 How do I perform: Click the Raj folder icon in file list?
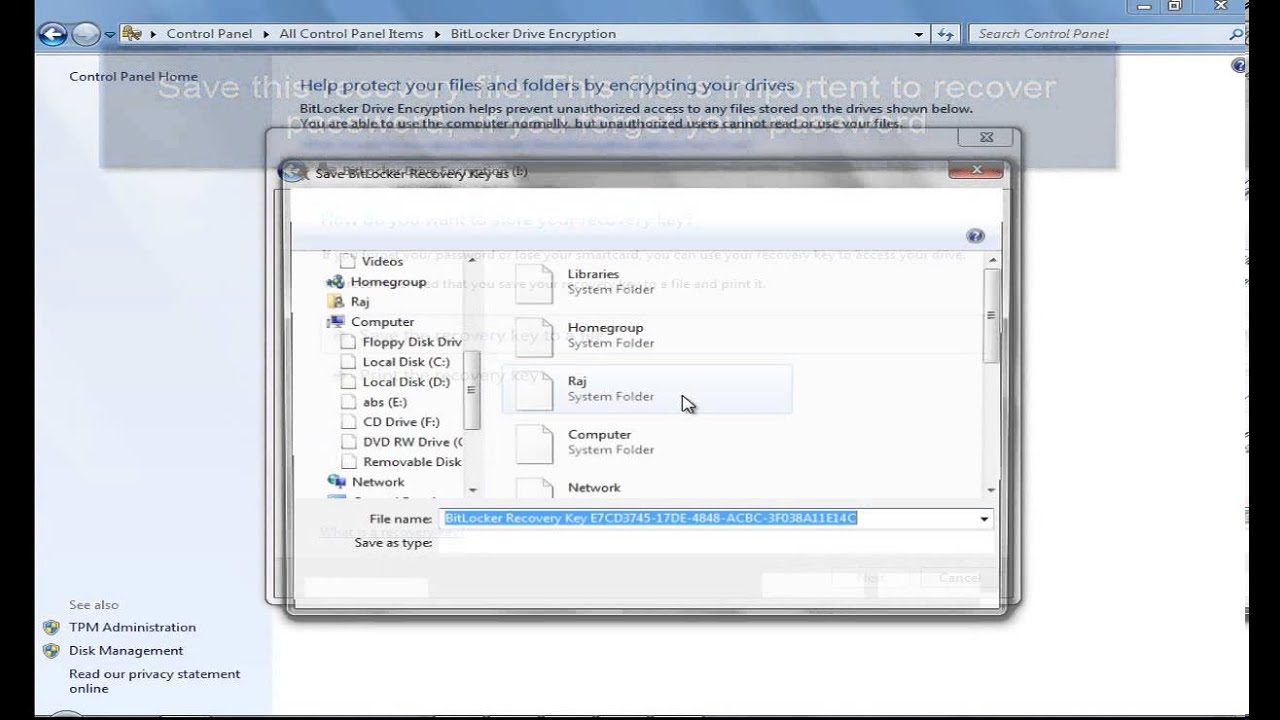tap(534, 390)
